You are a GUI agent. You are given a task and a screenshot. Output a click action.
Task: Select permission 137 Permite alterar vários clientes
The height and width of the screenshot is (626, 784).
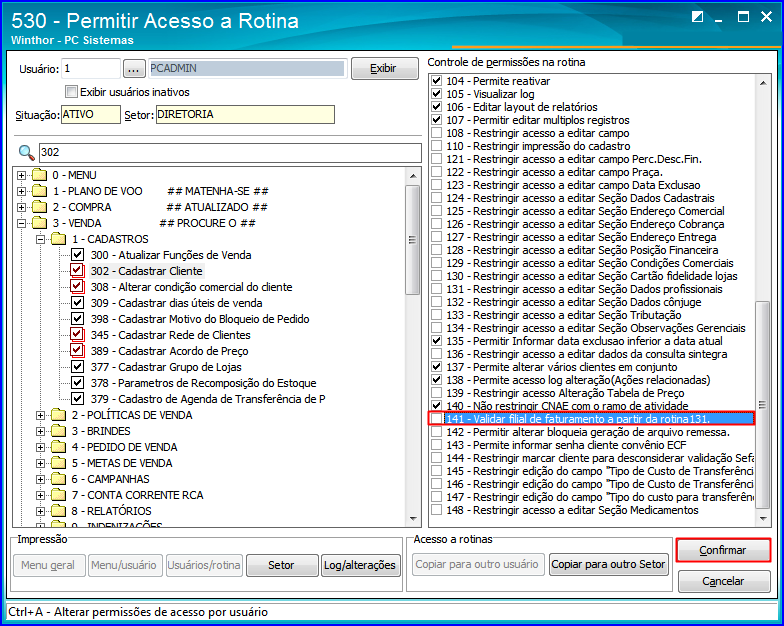pos(562,367)
